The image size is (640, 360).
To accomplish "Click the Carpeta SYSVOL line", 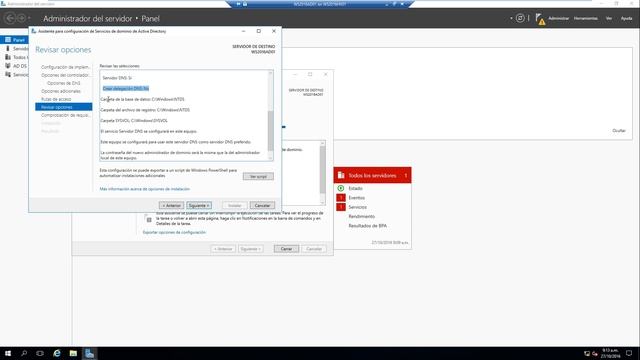I will [134, 120].
